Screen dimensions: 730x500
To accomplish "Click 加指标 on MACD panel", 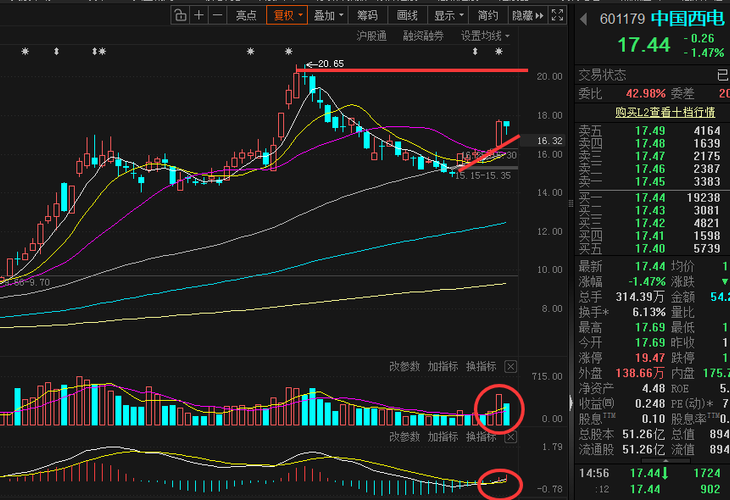I will tap(443, 437).
